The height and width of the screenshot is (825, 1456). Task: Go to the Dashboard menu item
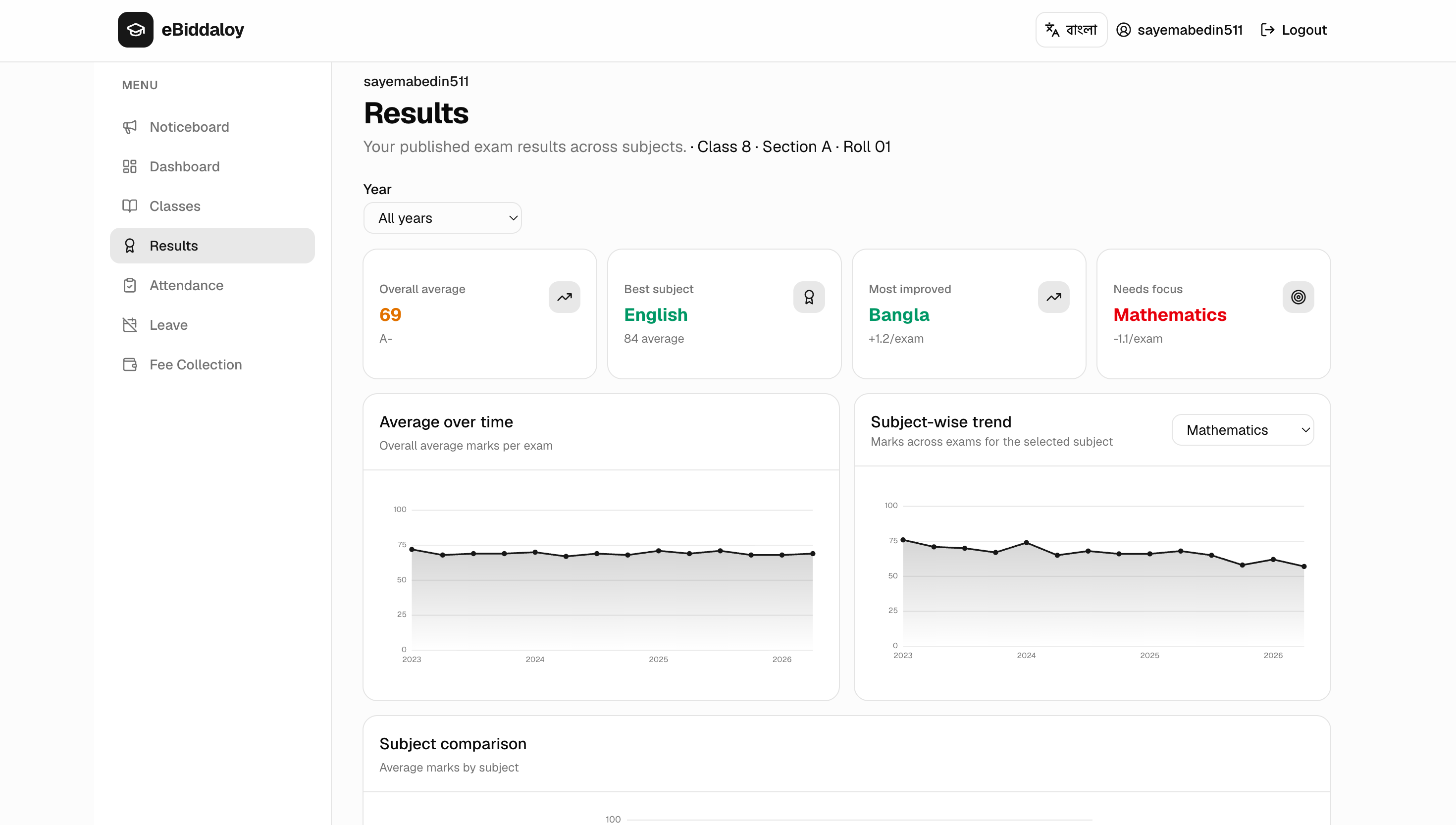tap(212, 166)
